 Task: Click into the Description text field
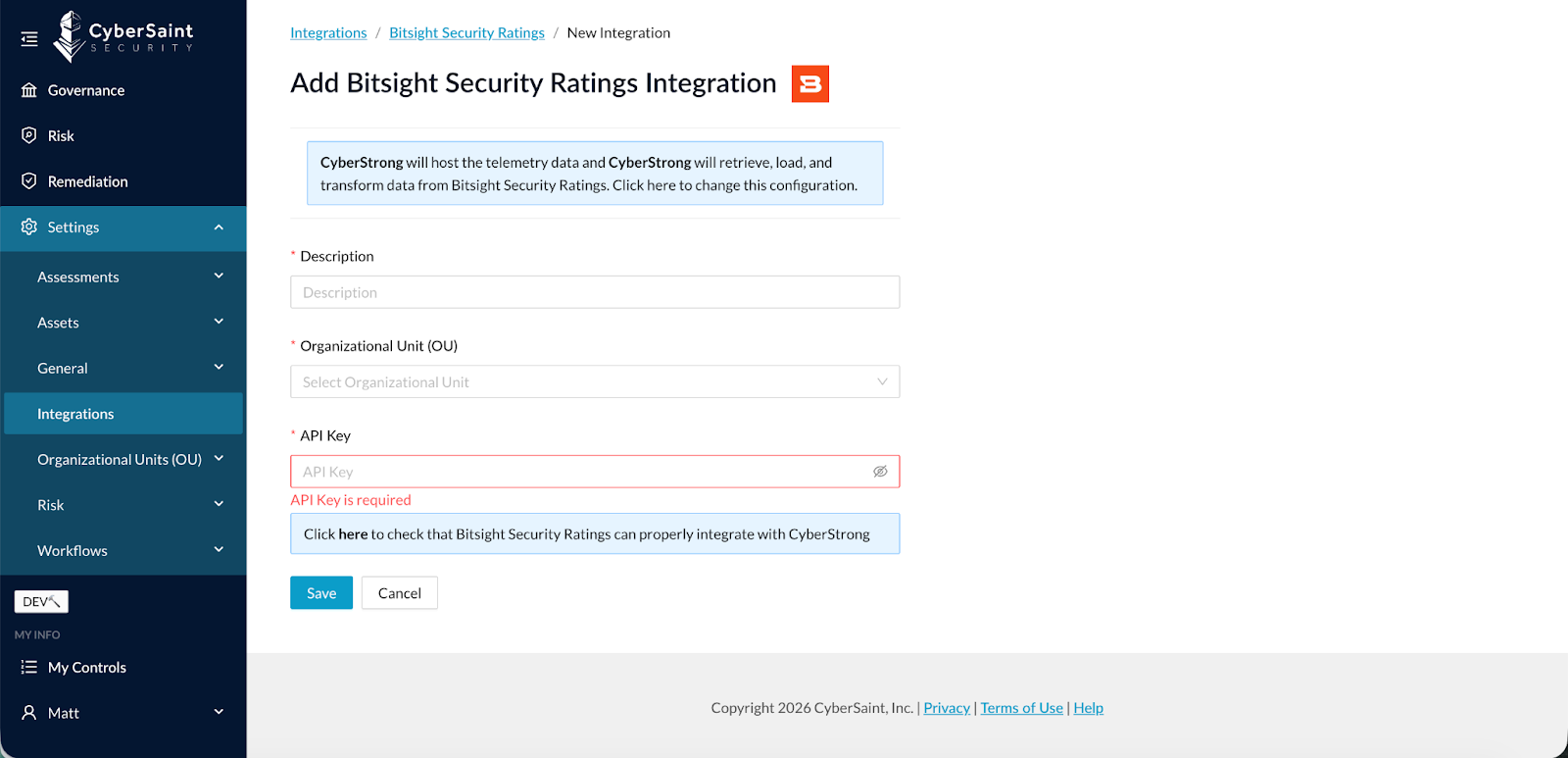tap(594, 292)
